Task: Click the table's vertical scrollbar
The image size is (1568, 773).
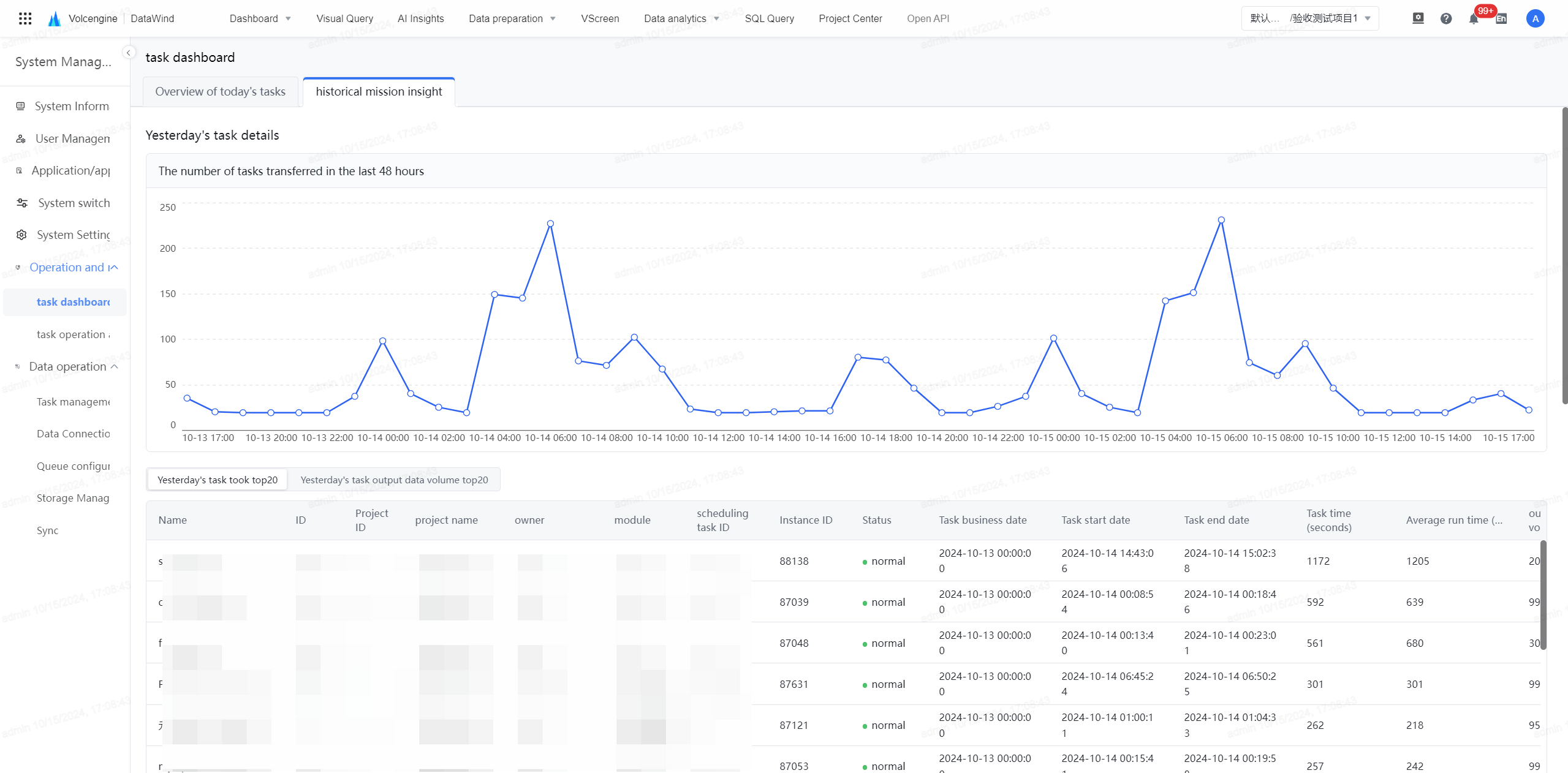Action: coord(1543,595)
